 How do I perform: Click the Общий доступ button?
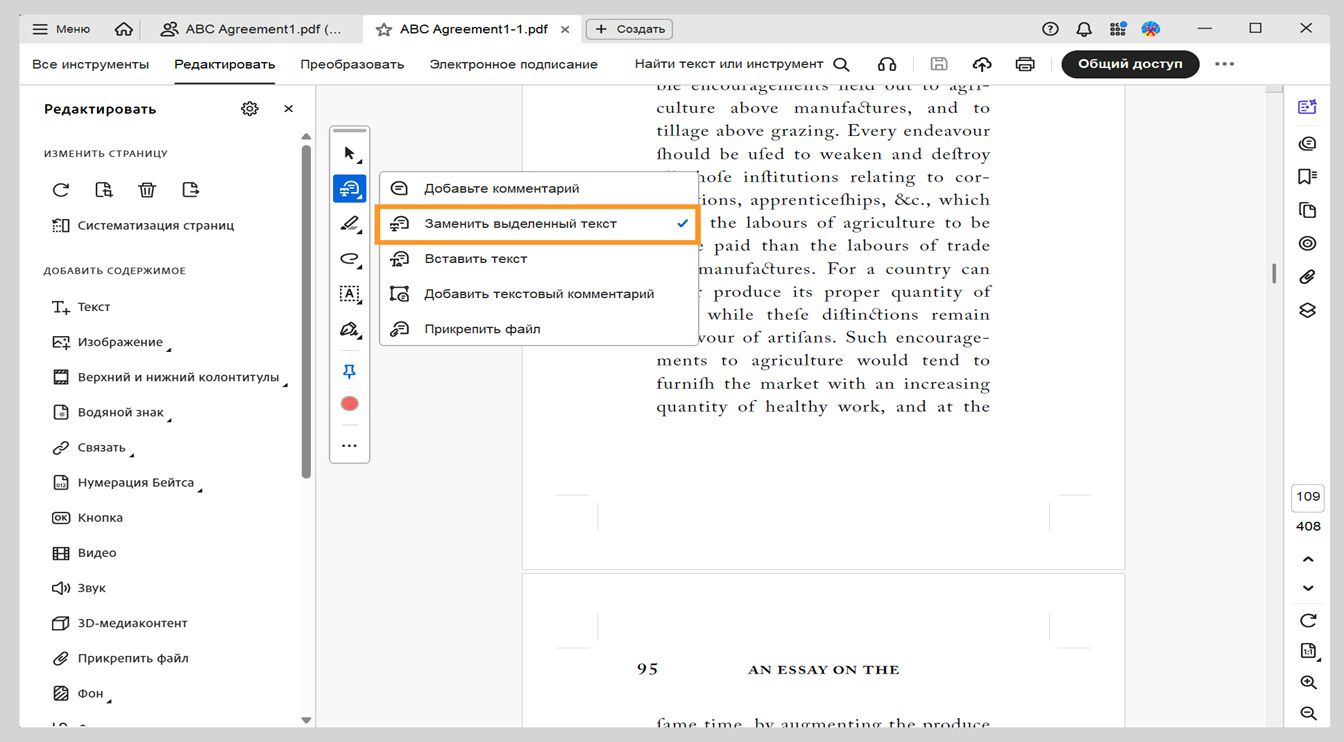click(x=1130, y=64)
